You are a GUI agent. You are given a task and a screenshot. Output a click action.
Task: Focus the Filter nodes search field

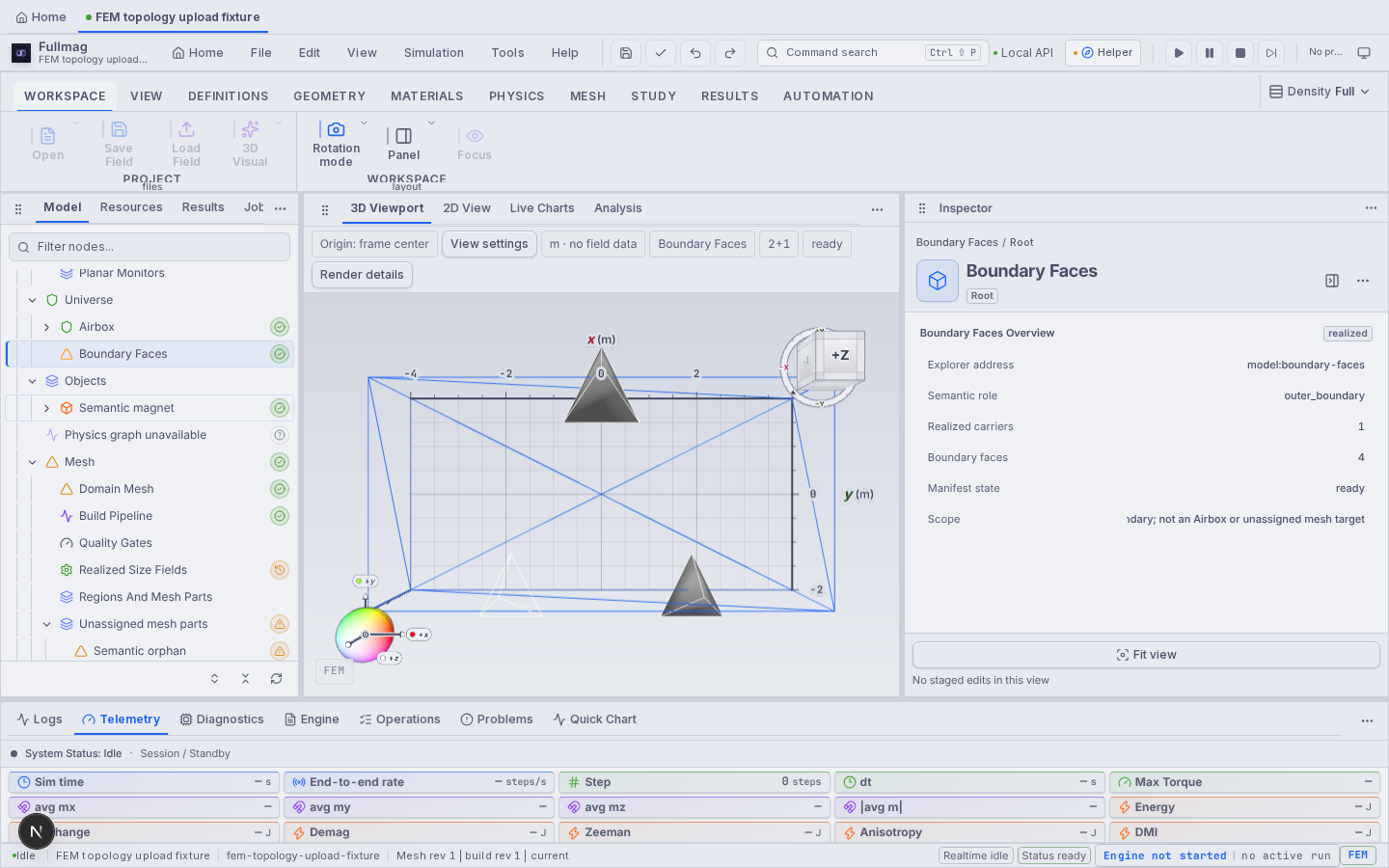point(150,247)
